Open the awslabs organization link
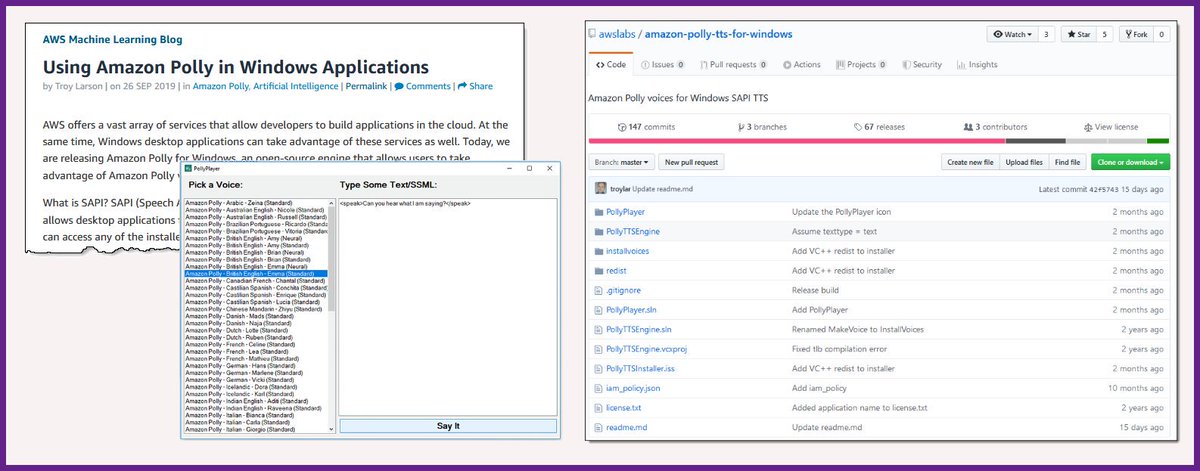 pos(619,34)
